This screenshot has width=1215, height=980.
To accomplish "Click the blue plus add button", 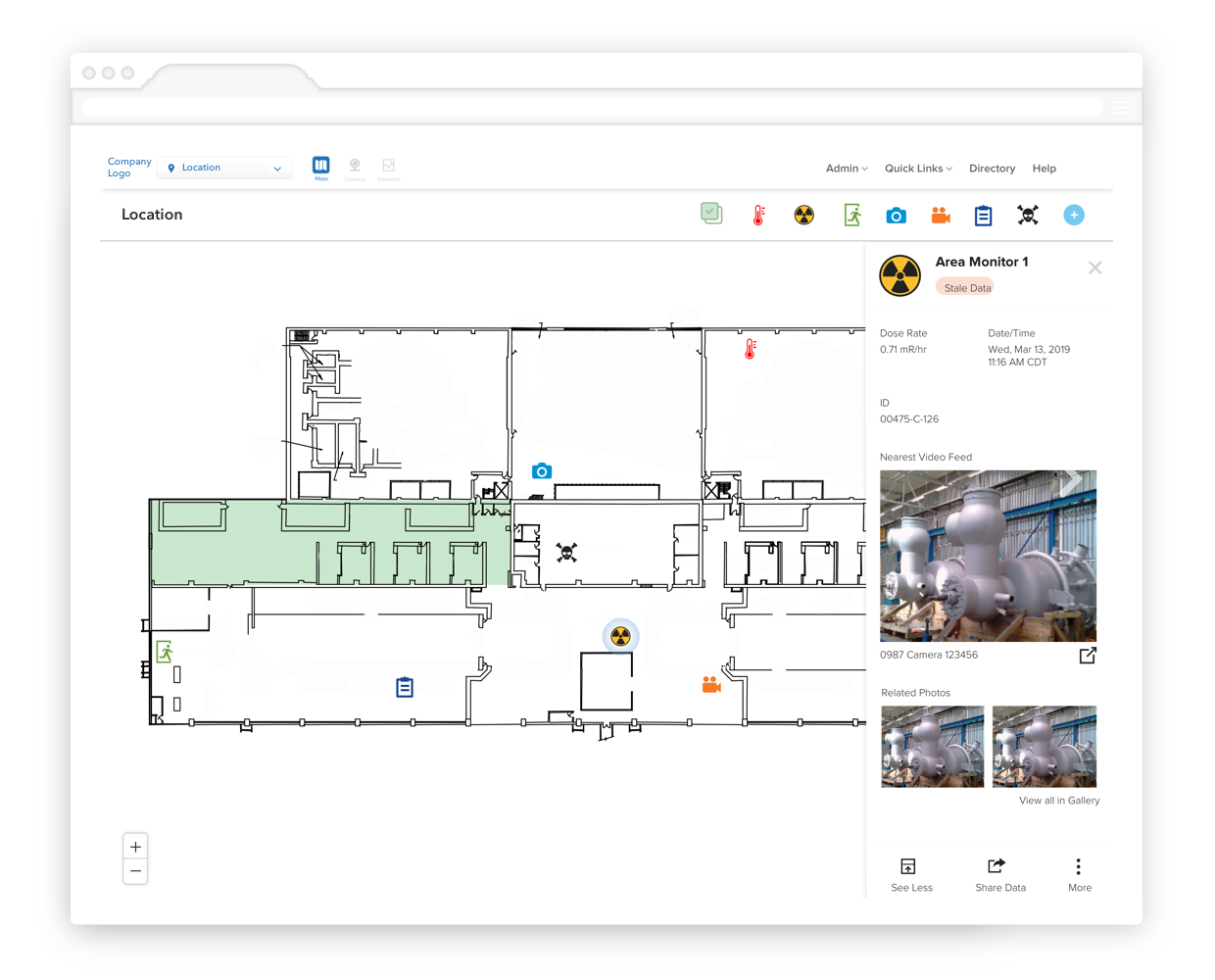I will click(x=1074, y=215).
